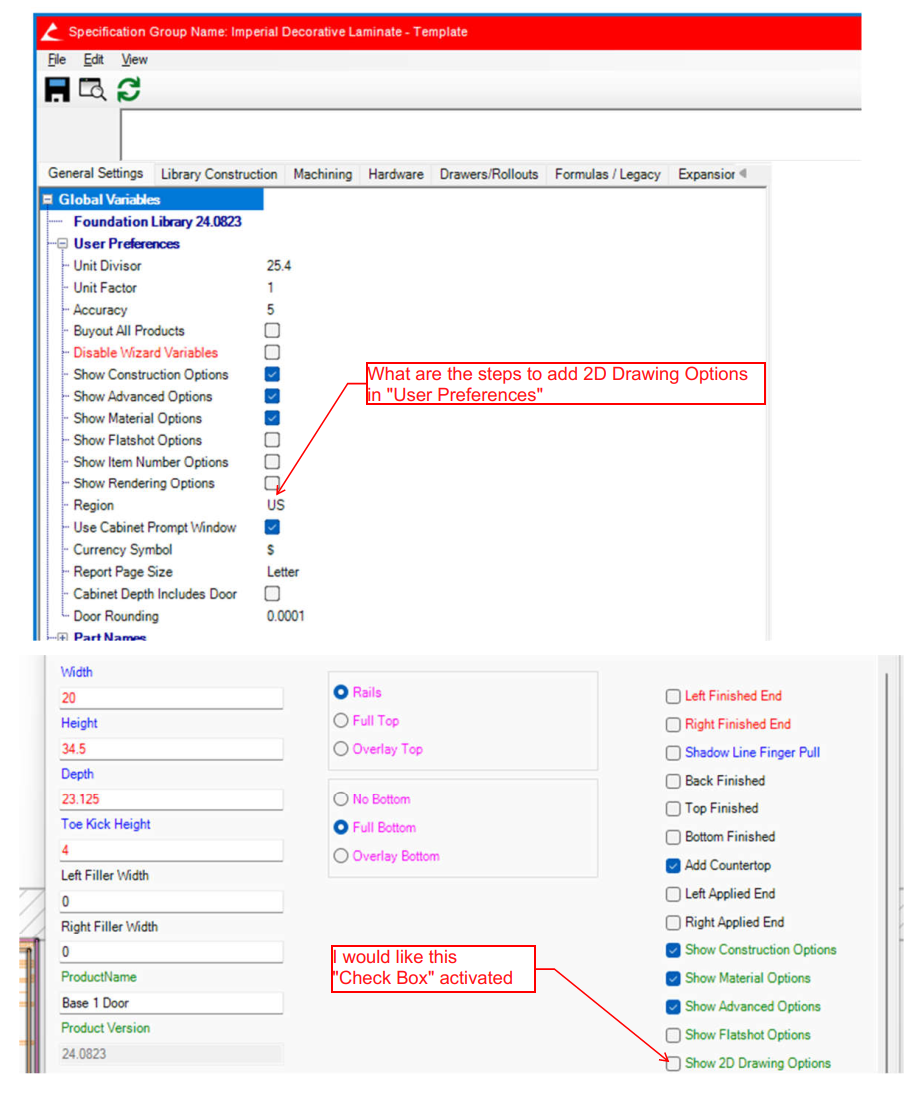Uncheck Show Advanced Options in User Preferences
Viewport: 920px width, 1118px height.
272,396
